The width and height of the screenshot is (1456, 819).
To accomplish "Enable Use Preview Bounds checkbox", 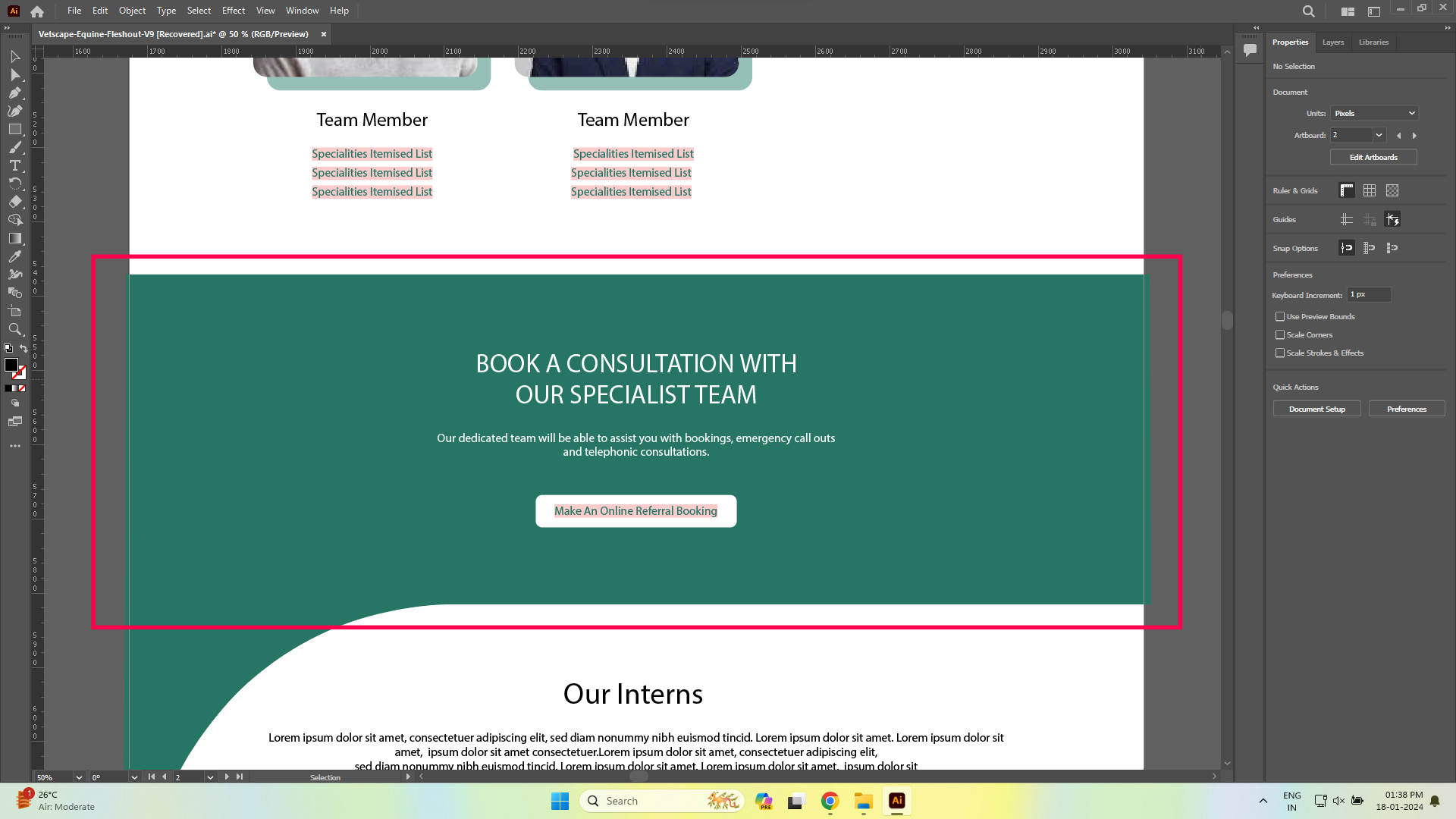I will (x=1280, y=316).
